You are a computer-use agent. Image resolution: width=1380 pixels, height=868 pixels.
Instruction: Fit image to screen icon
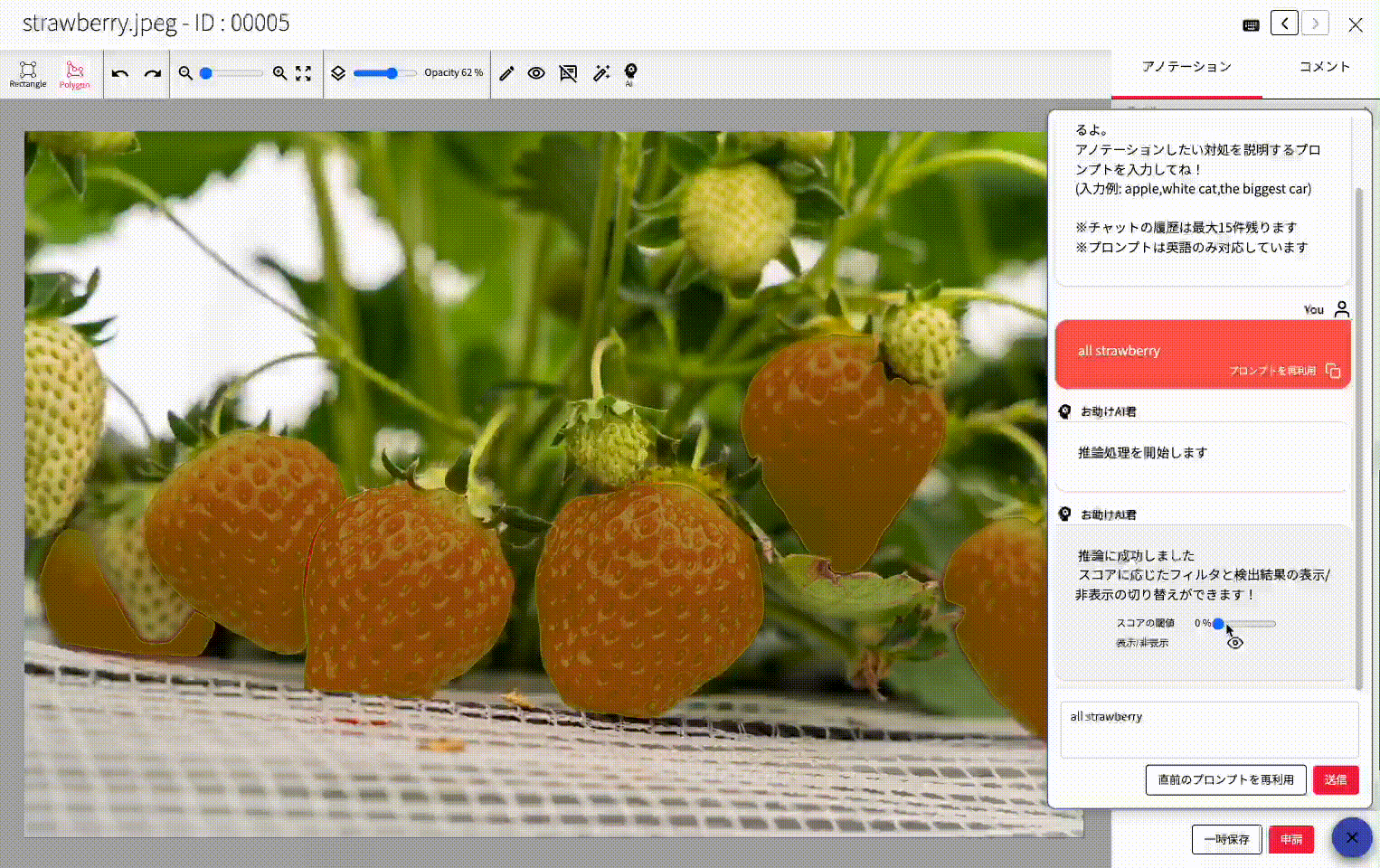pyautogui.click(x=304, y=73)
